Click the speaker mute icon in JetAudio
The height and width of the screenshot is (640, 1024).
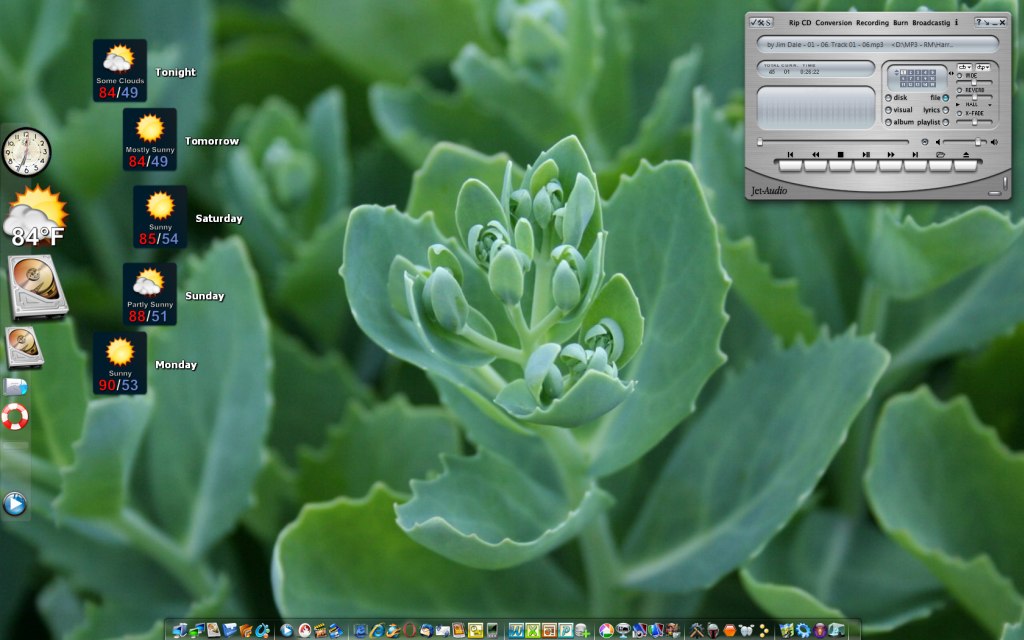point(938,142)
